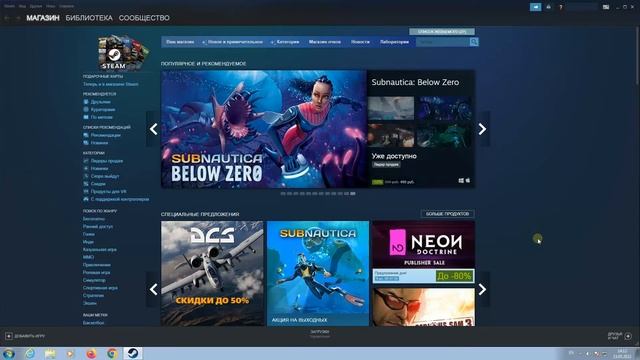This screenshot has width=640, height=360.
Task: Open File Explorer folder icon on taskbar
Action: 50,353
